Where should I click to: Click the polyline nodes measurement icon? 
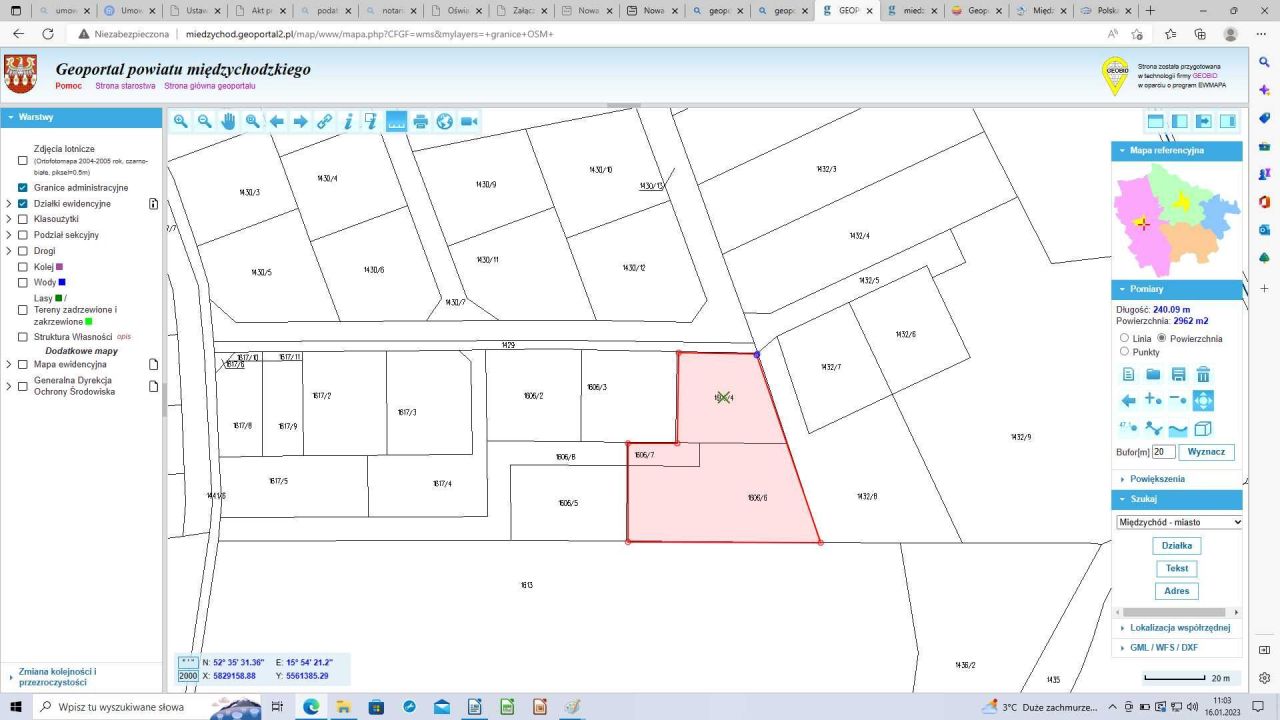[x=1153, y=428]
